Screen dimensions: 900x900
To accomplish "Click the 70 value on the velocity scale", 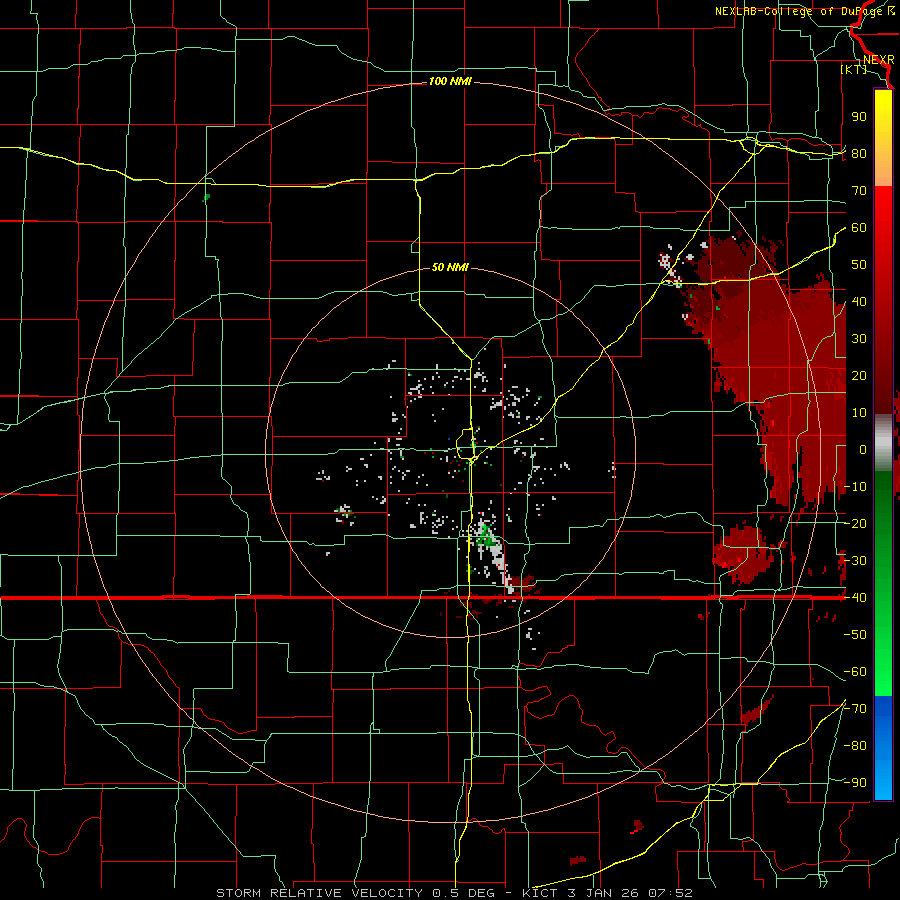I will (859, 191).
